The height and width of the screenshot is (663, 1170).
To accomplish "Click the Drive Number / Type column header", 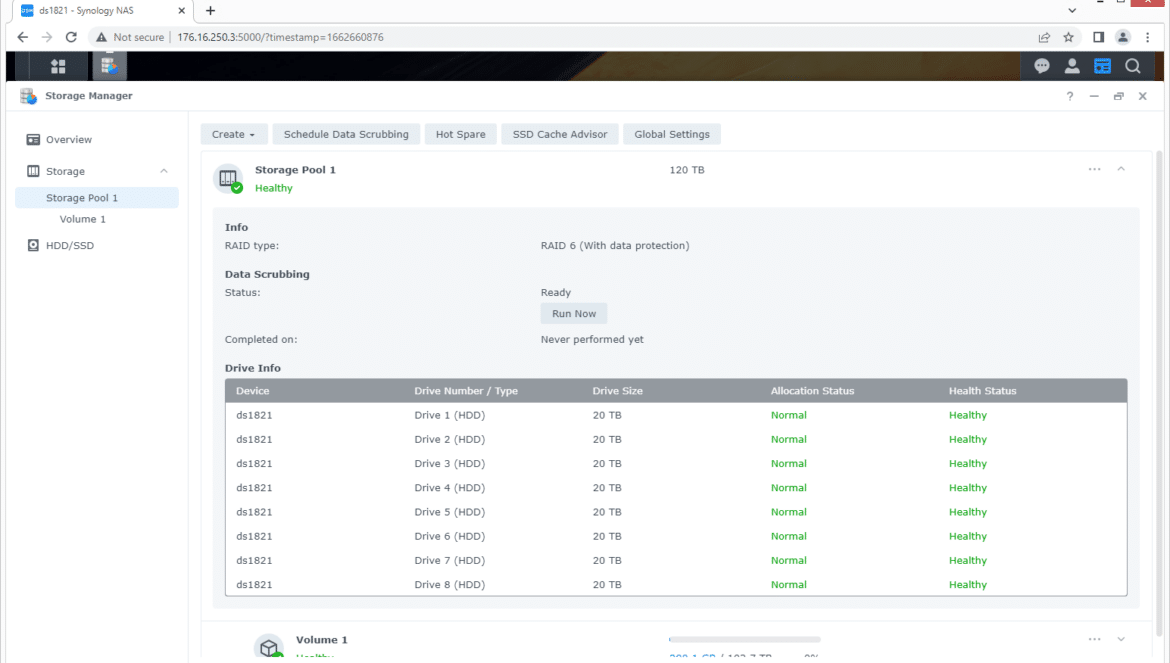I will 466,391.
